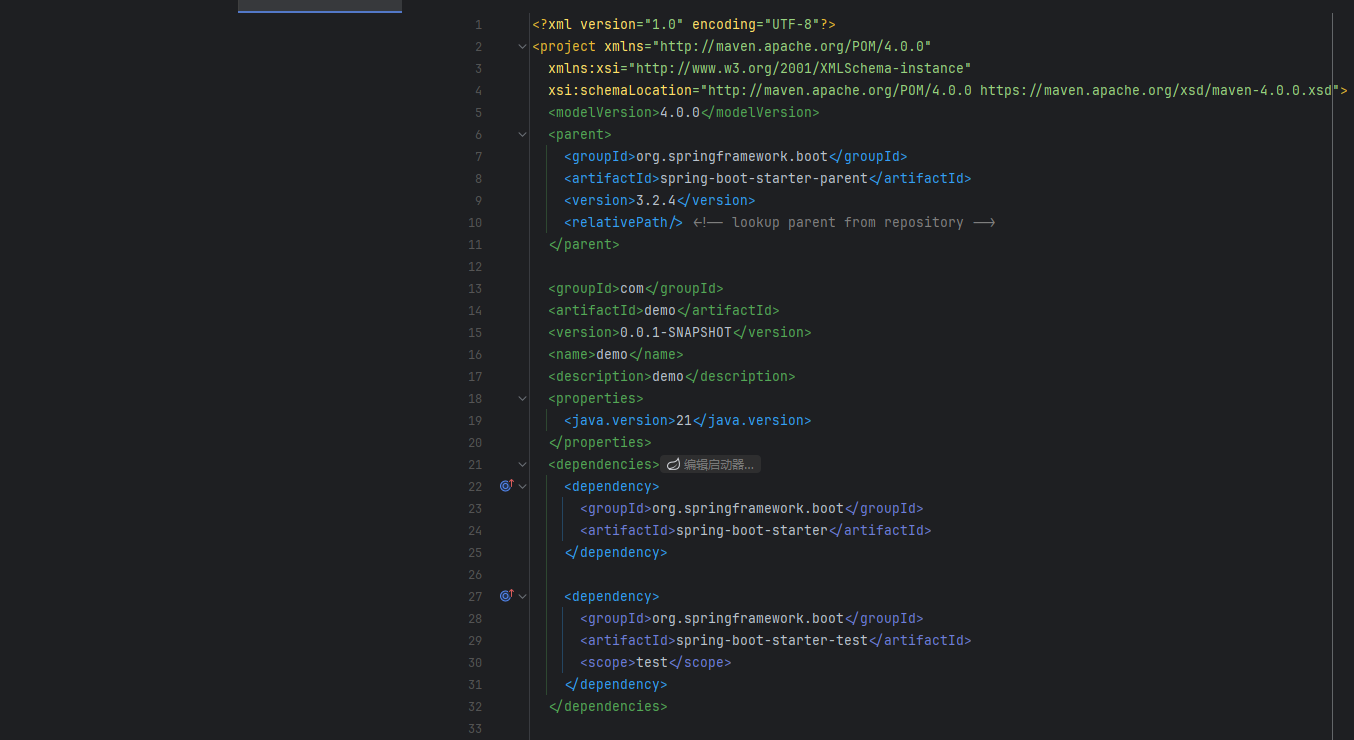Click the Maven dependency gutter icon on line 22
The width and height of the screenshot is (1354, 740).
click(x=504, y=485)
